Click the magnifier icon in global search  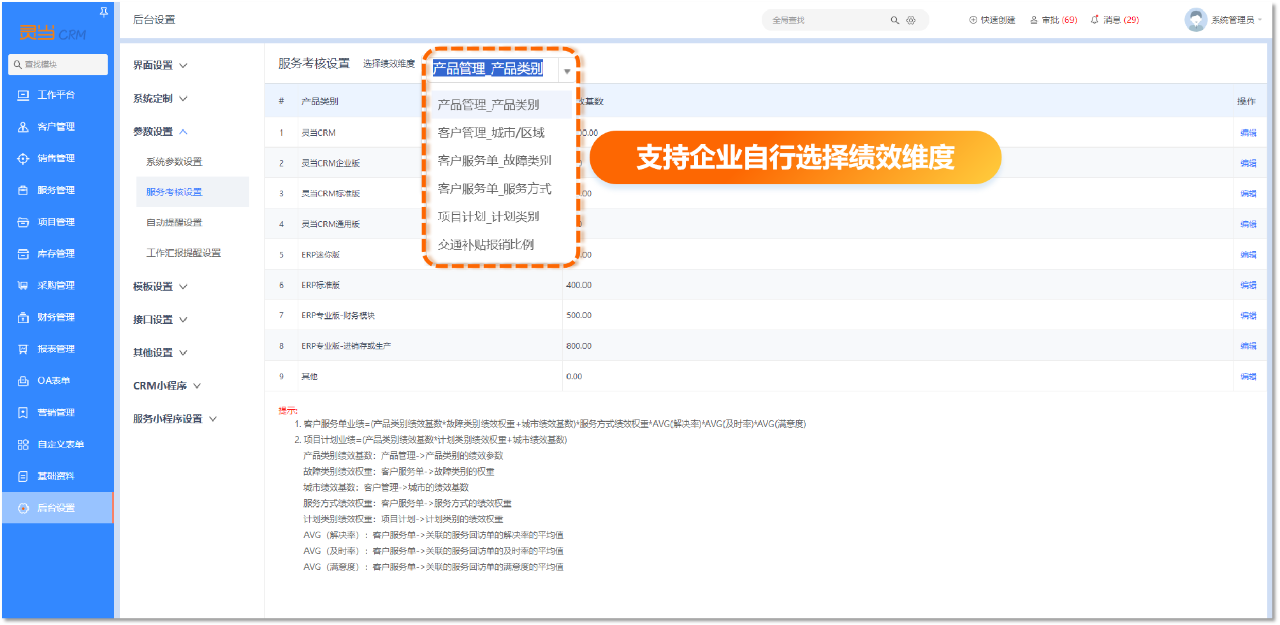[894, 20]
